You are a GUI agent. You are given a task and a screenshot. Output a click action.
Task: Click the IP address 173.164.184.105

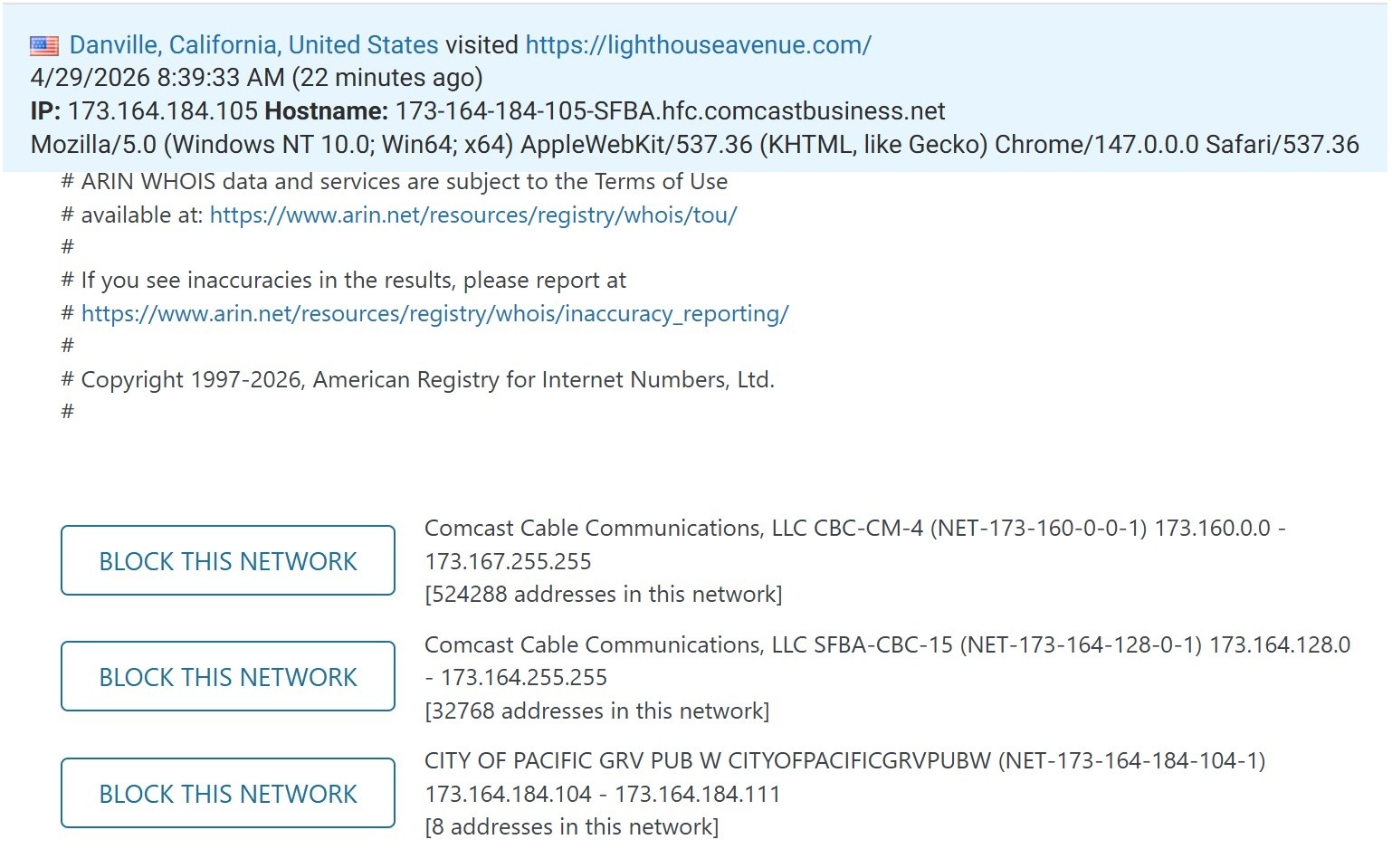pos(163,111)
